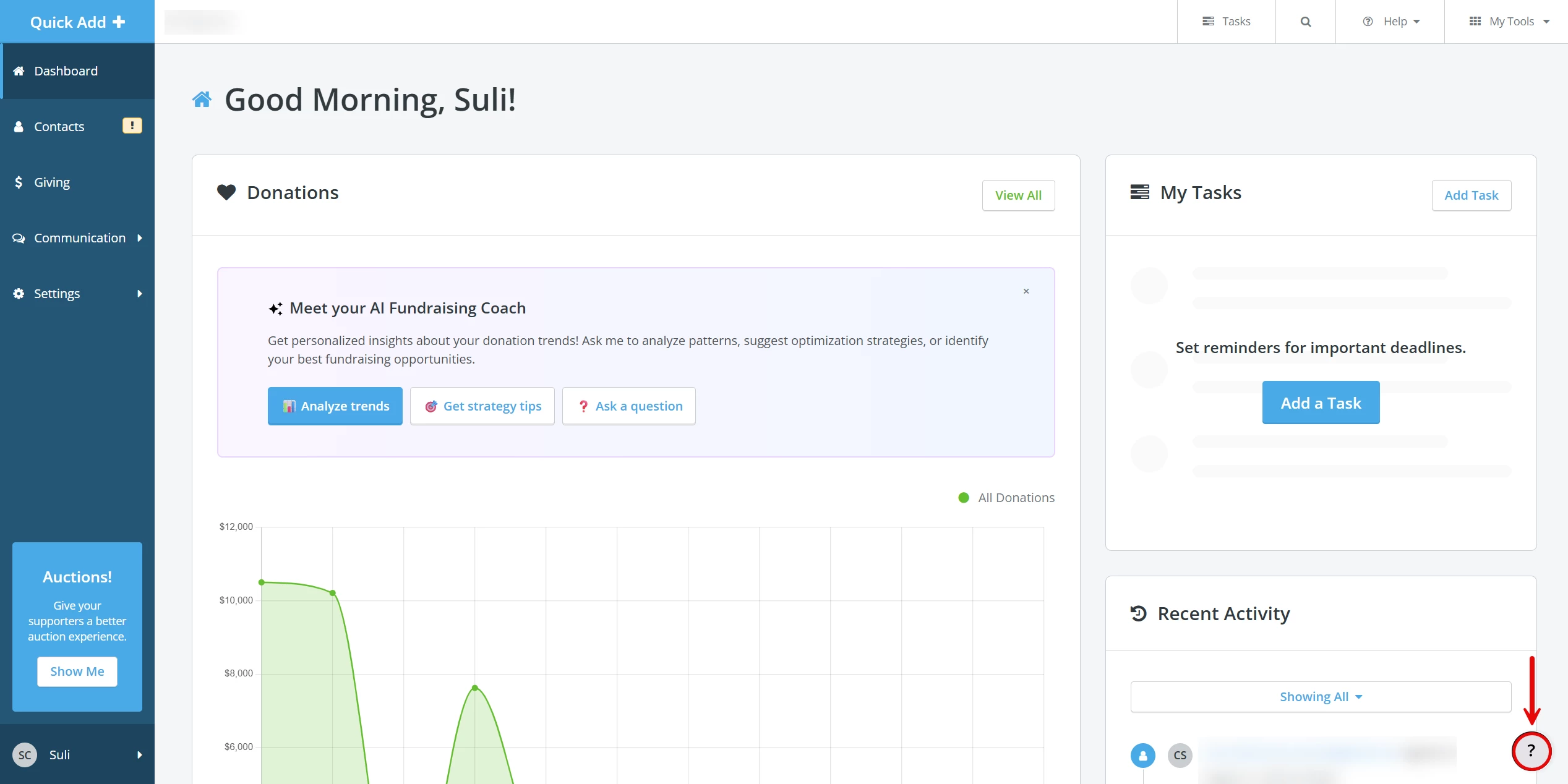Click the Settings gear icon
1568x784 pixels.
click(x=19, y=294)
